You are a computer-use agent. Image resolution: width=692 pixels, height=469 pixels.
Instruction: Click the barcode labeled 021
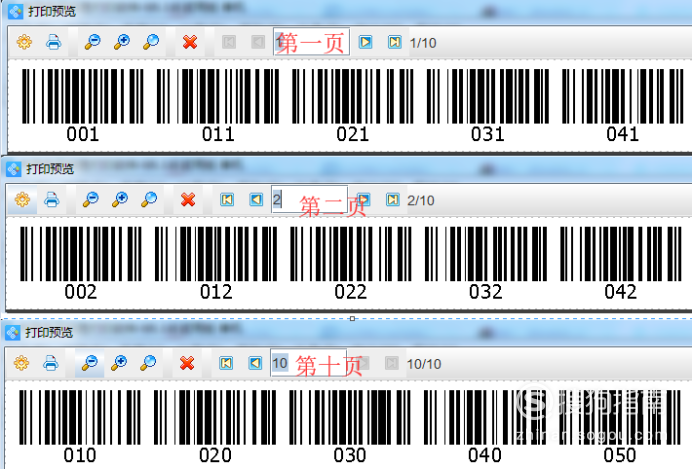[353, 96]
